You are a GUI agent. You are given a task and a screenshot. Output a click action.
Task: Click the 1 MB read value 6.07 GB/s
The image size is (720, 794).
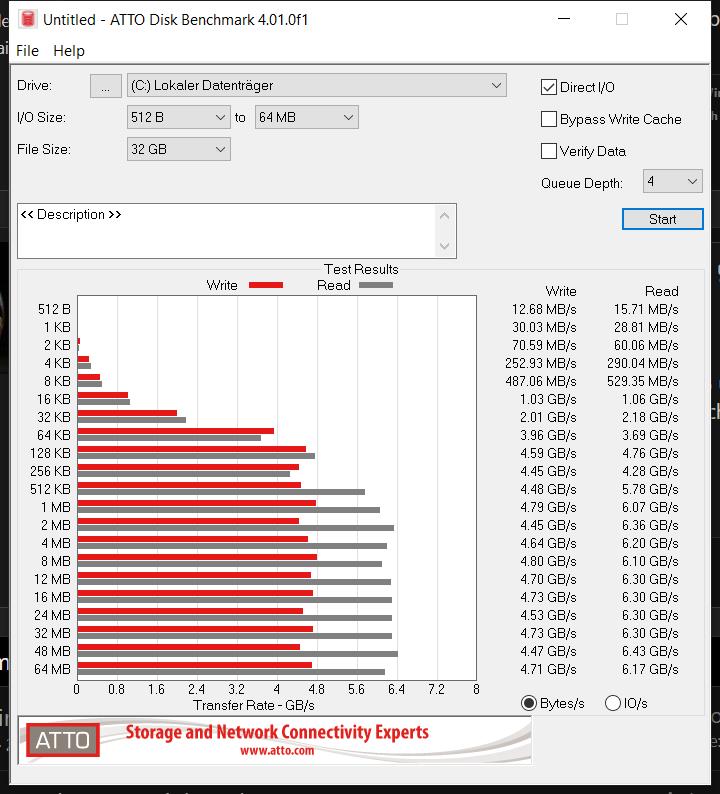pyautogui.click(x=650, y=507)
